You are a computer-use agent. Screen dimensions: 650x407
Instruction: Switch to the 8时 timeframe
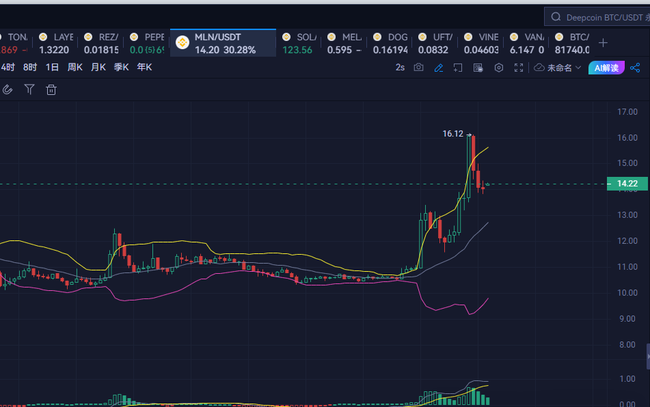click(30, 67)
